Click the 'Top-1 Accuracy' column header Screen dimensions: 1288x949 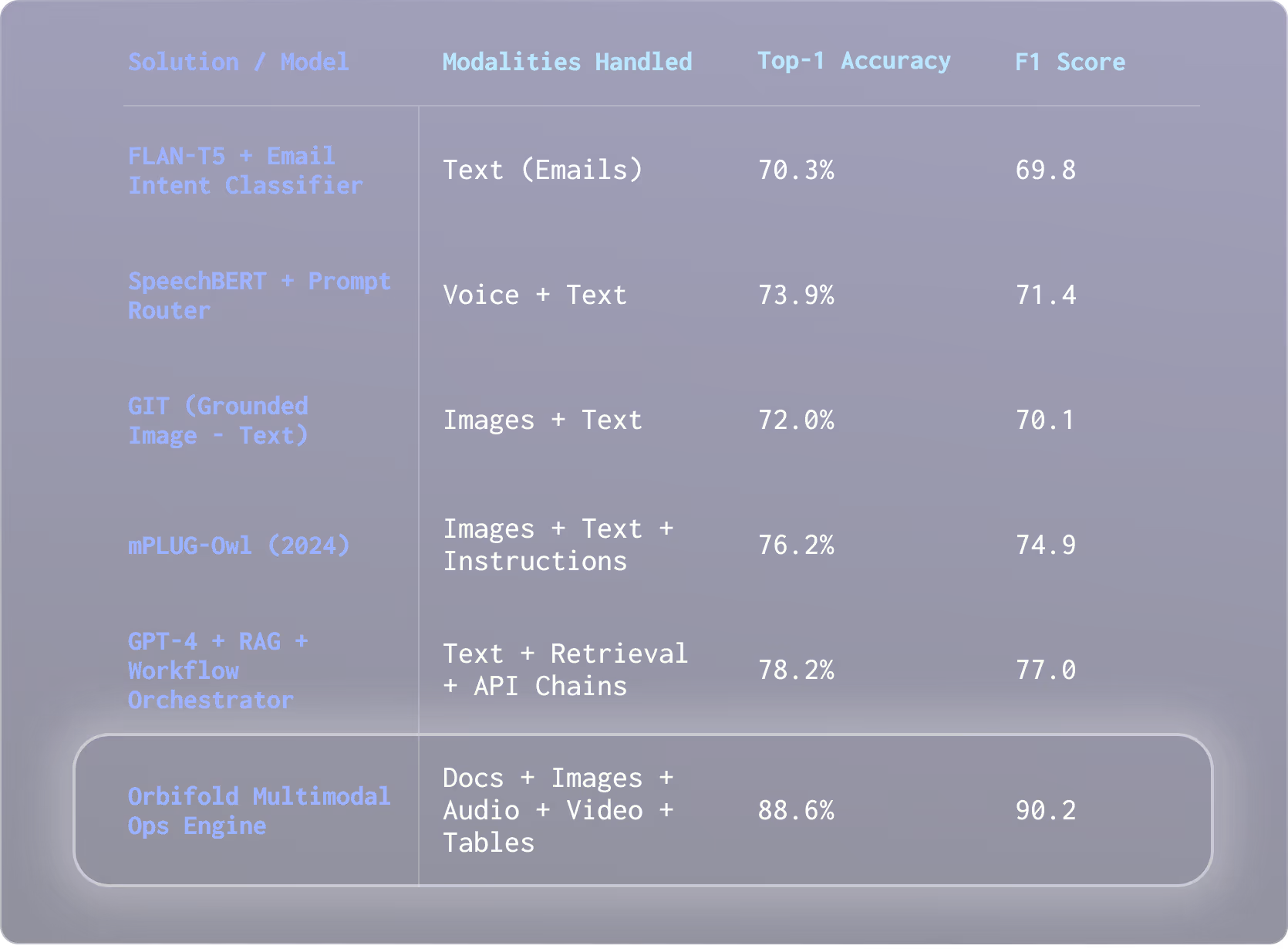click(x=854, y=61)
